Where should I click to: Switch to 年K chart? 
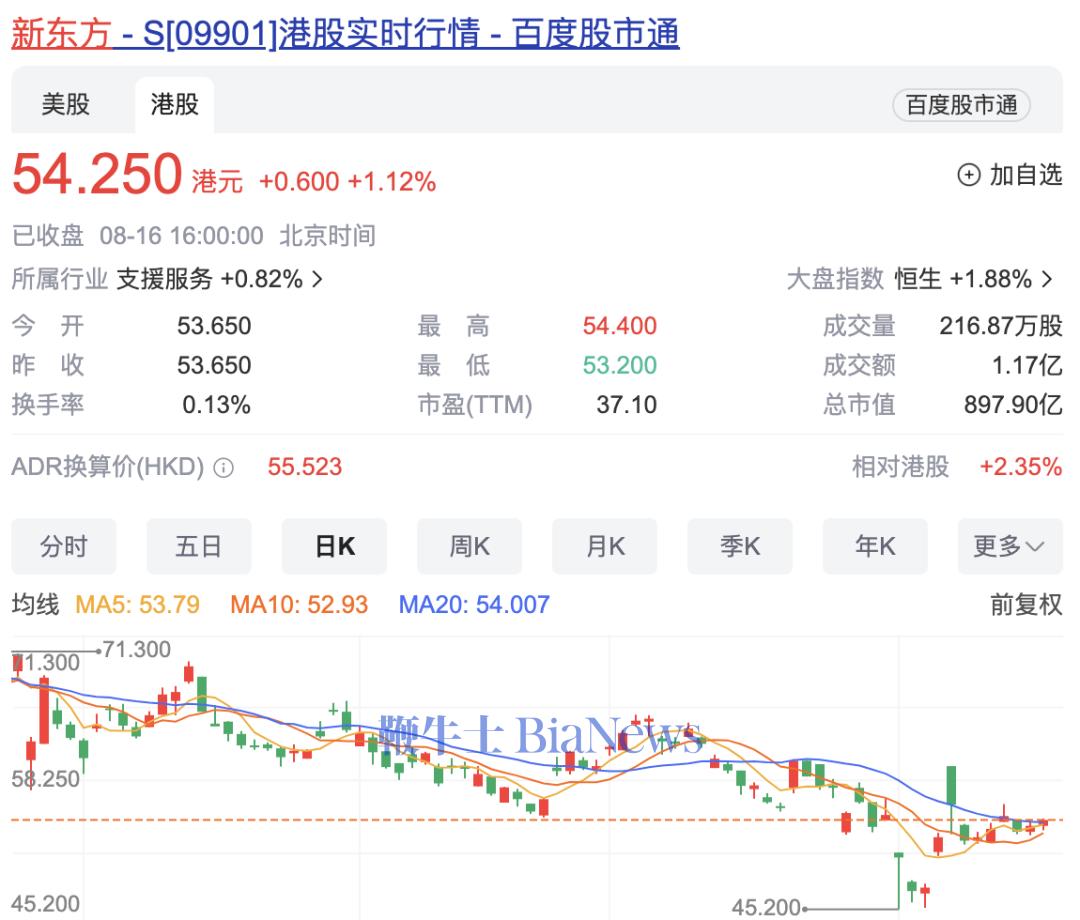tap(875, 547)
